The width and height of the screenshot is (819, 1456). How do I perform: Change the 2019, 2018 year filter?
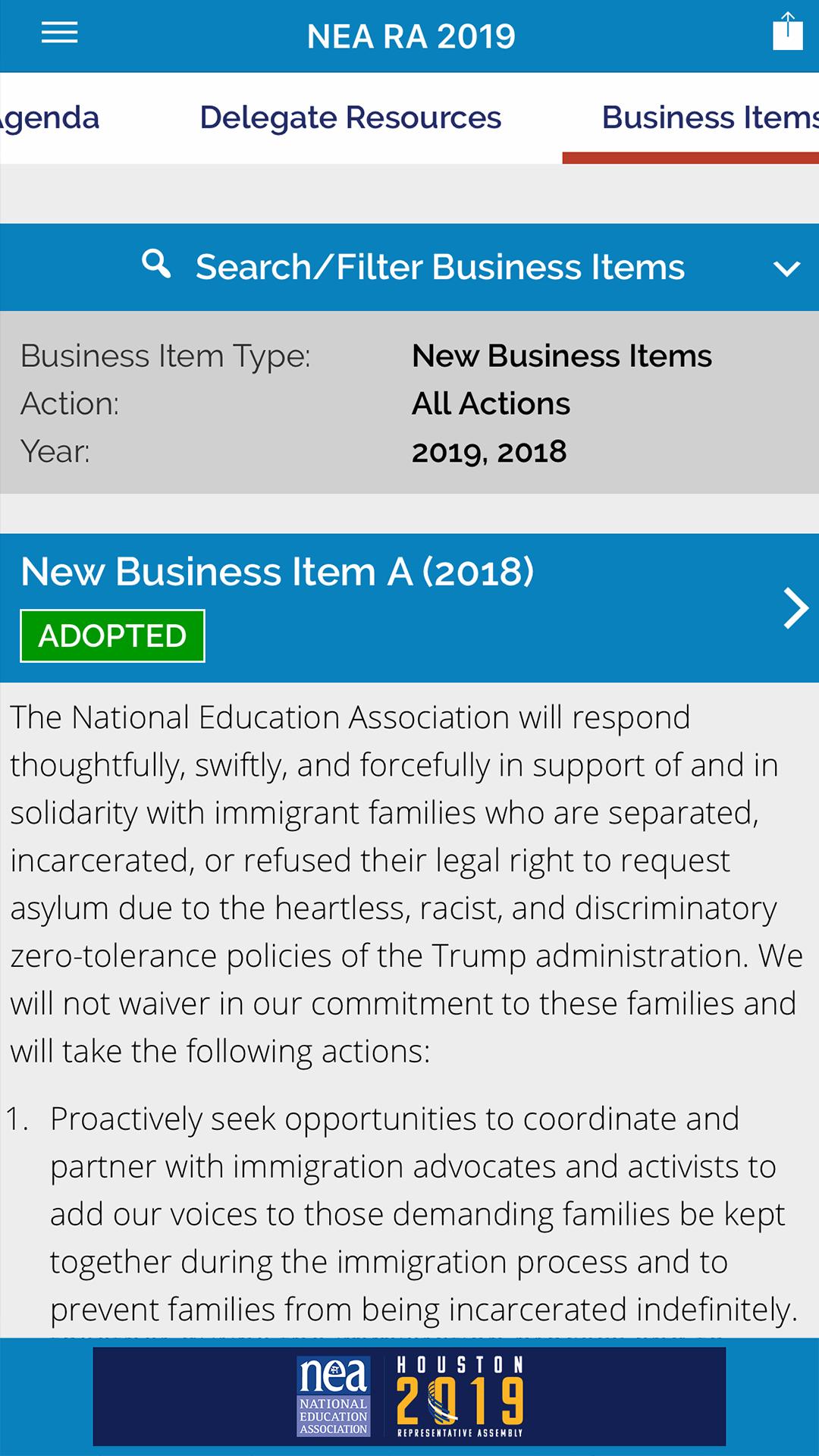point(489,452)
